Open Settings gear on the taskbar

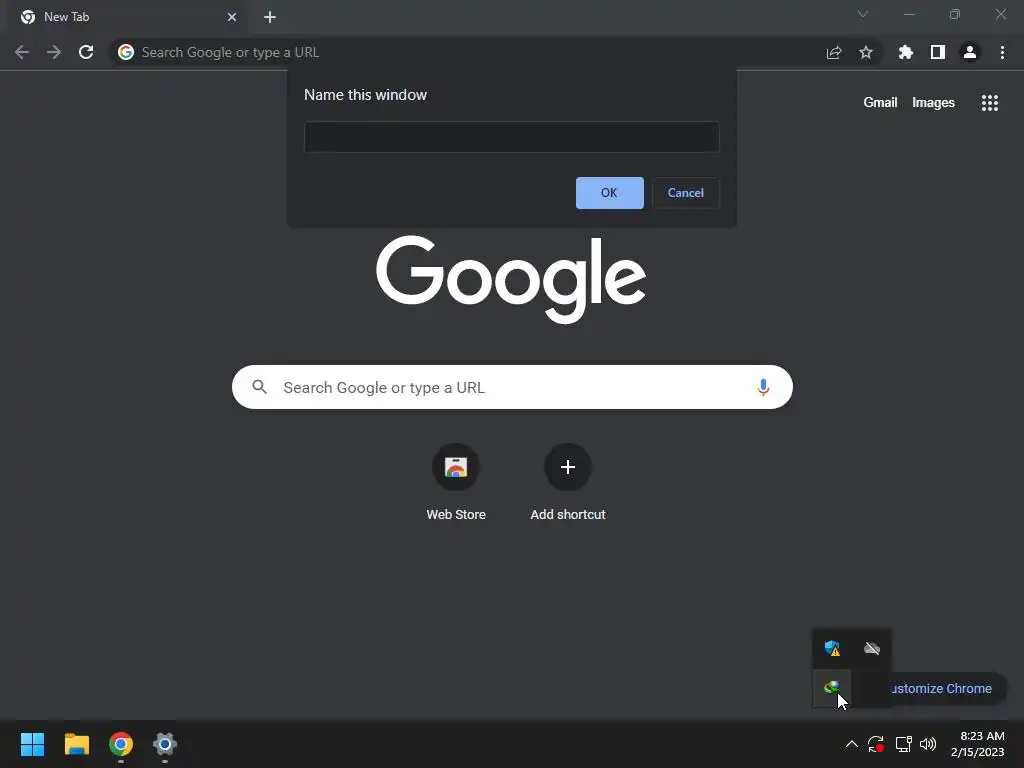click(165, 744)
